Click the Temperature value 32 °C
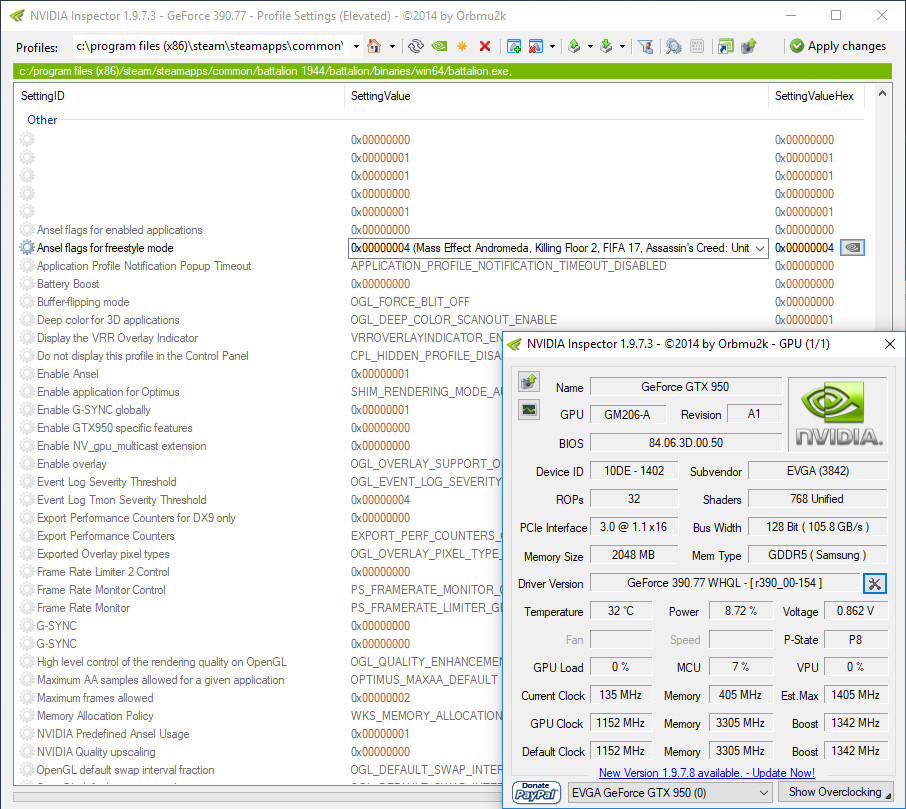906x809 pixels. pos(621,611)
